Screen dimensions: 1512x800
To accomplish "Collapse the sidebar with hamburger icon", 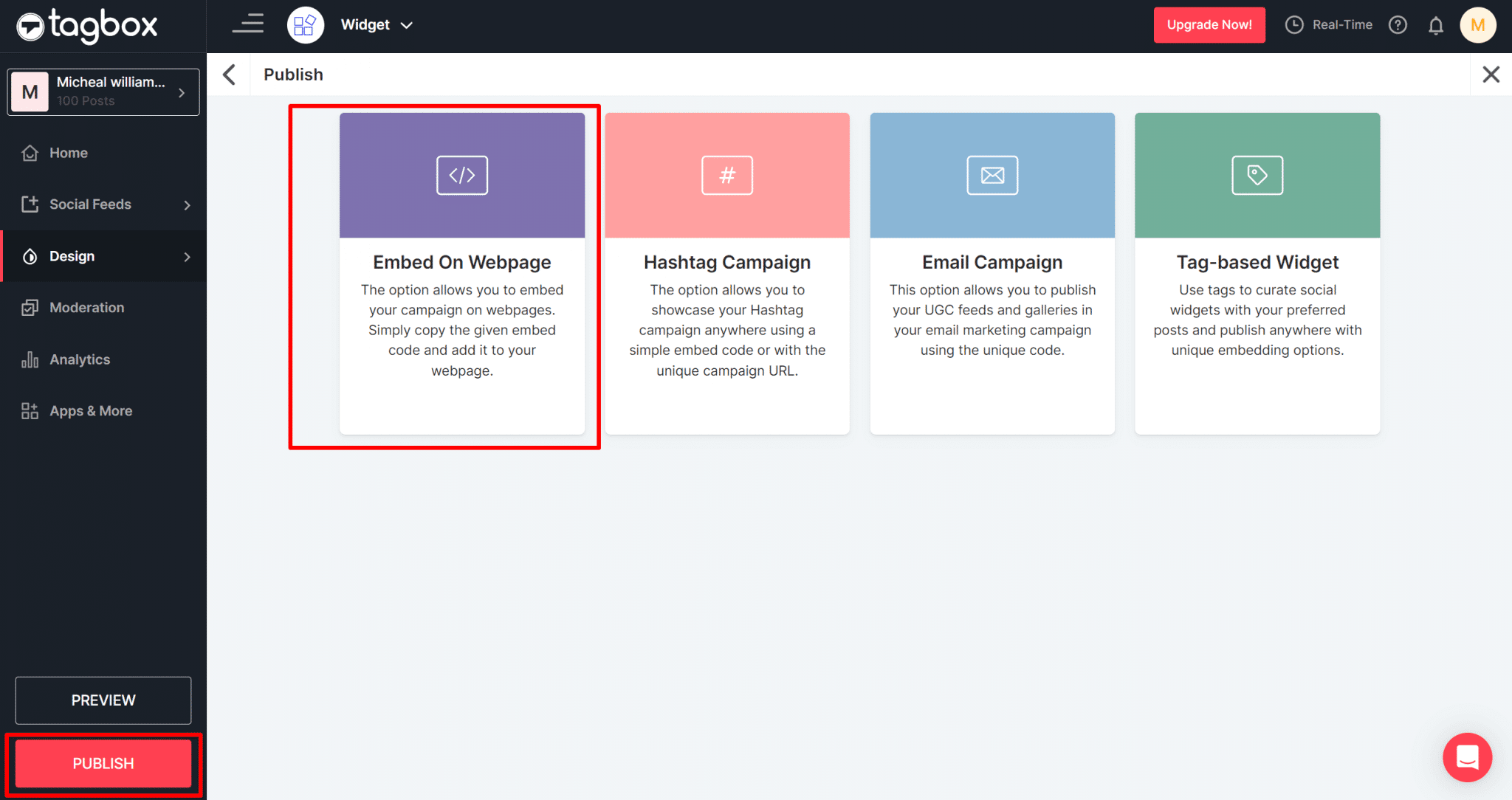I will tap(247, 24).
